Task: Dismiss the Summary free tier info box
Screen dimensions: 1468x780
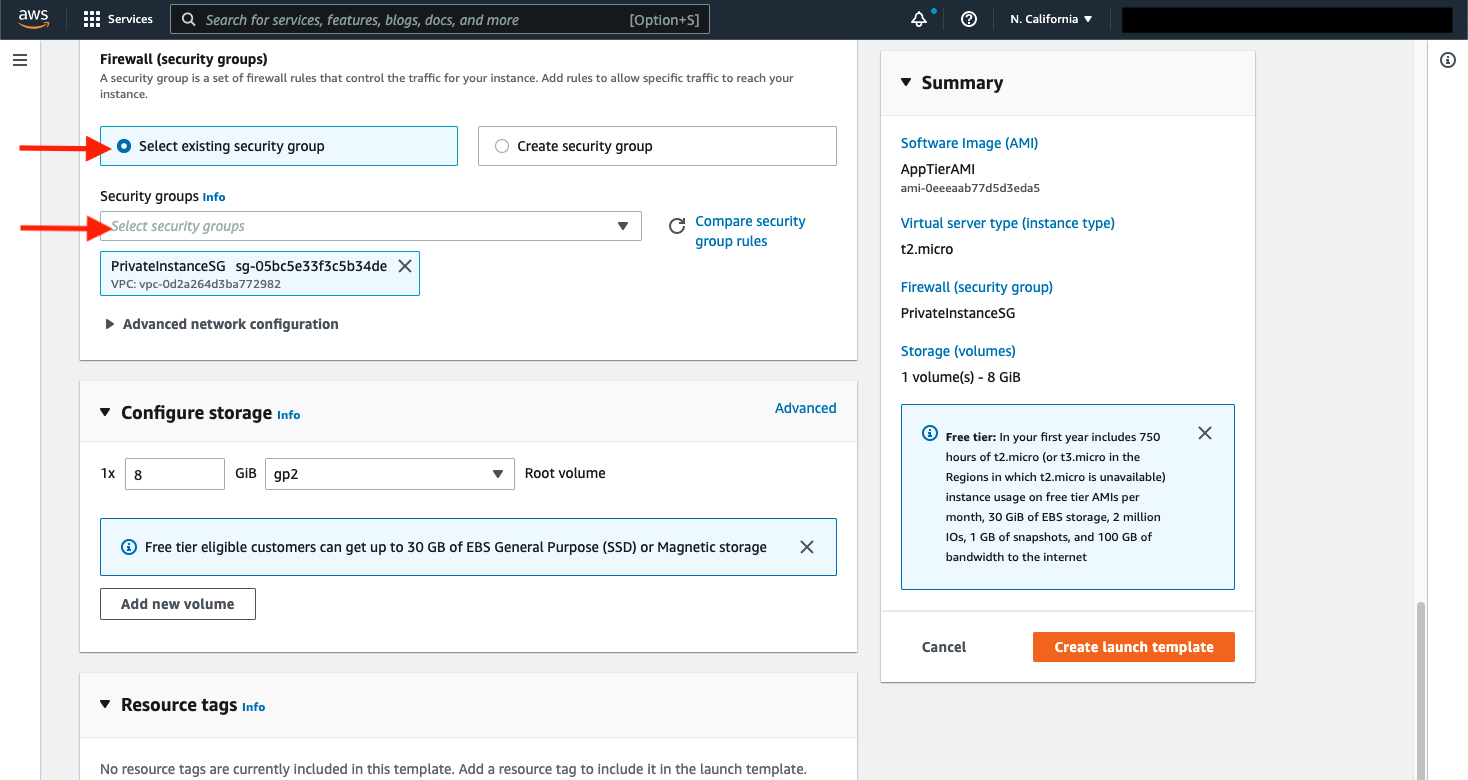Action: pos(1205,433)
